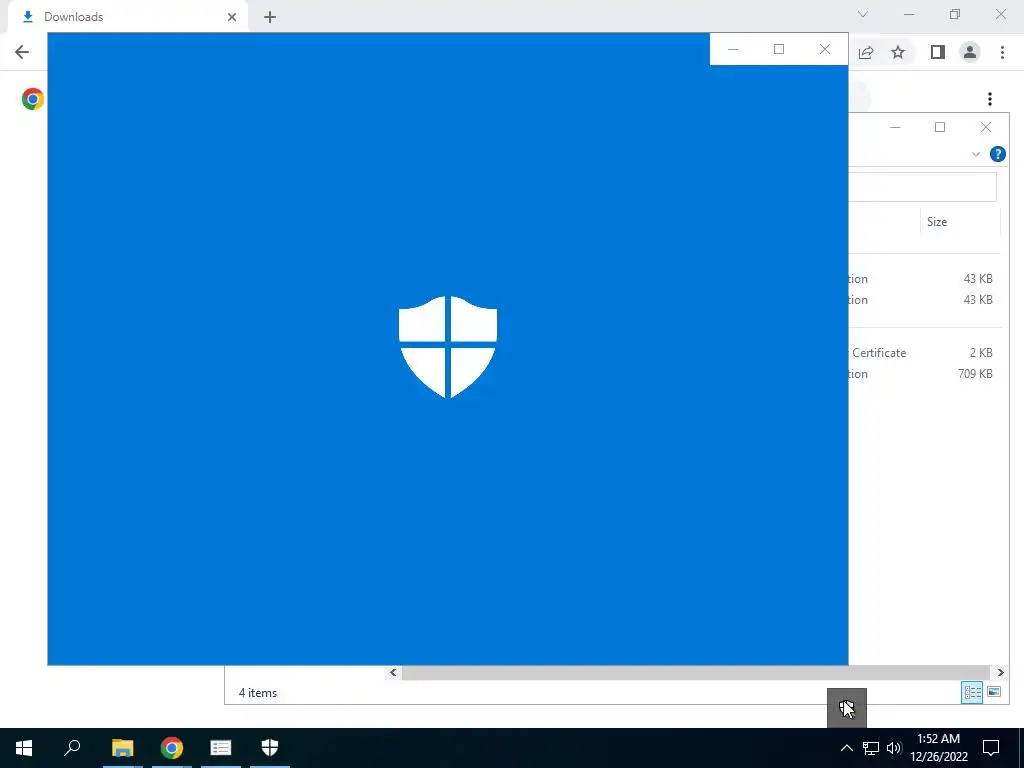Viewport: 1024px width, 768px height.
Task: Switch to details view icon
Action: [x=972, y=692]
